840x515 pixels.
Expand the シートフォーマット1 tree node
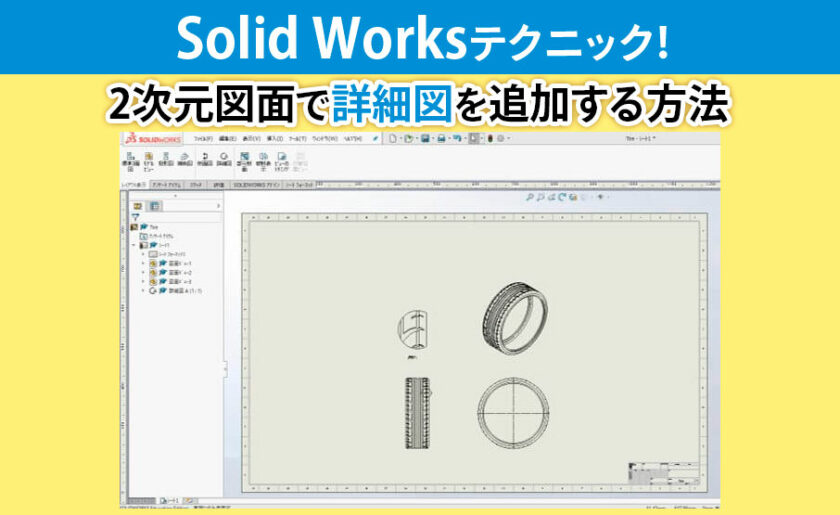tap(143, 254)
